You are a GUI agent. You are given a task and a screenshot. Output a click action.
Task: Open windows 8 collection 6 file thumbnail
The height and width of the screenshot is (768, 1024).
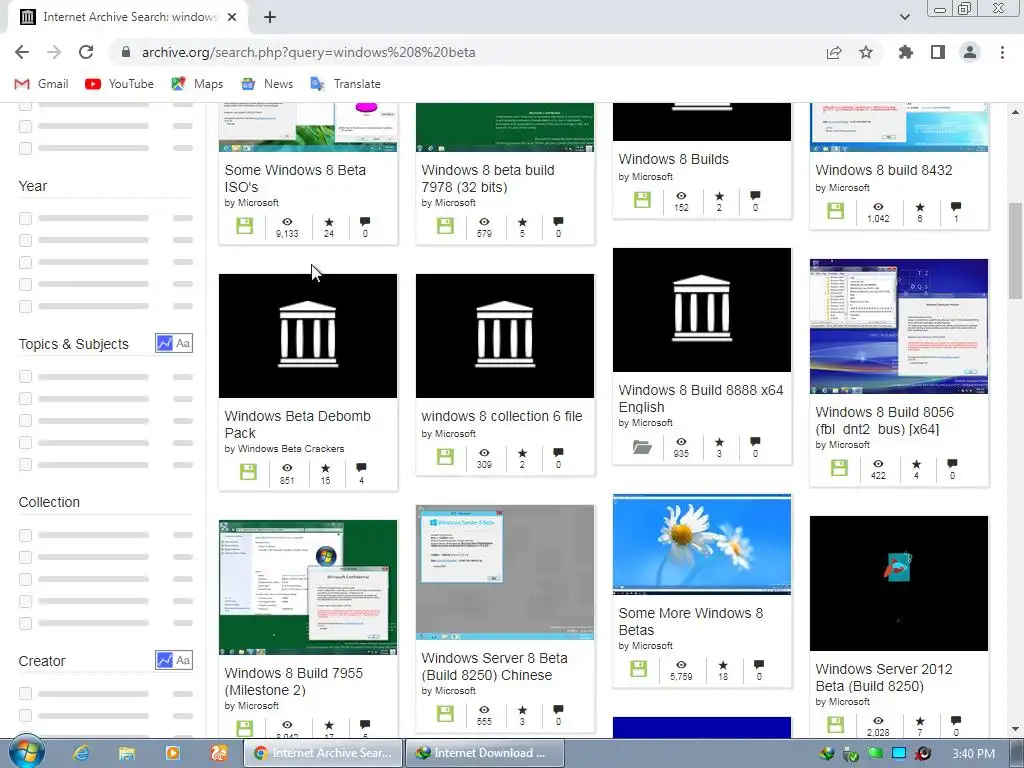click(x=505, y=336)
